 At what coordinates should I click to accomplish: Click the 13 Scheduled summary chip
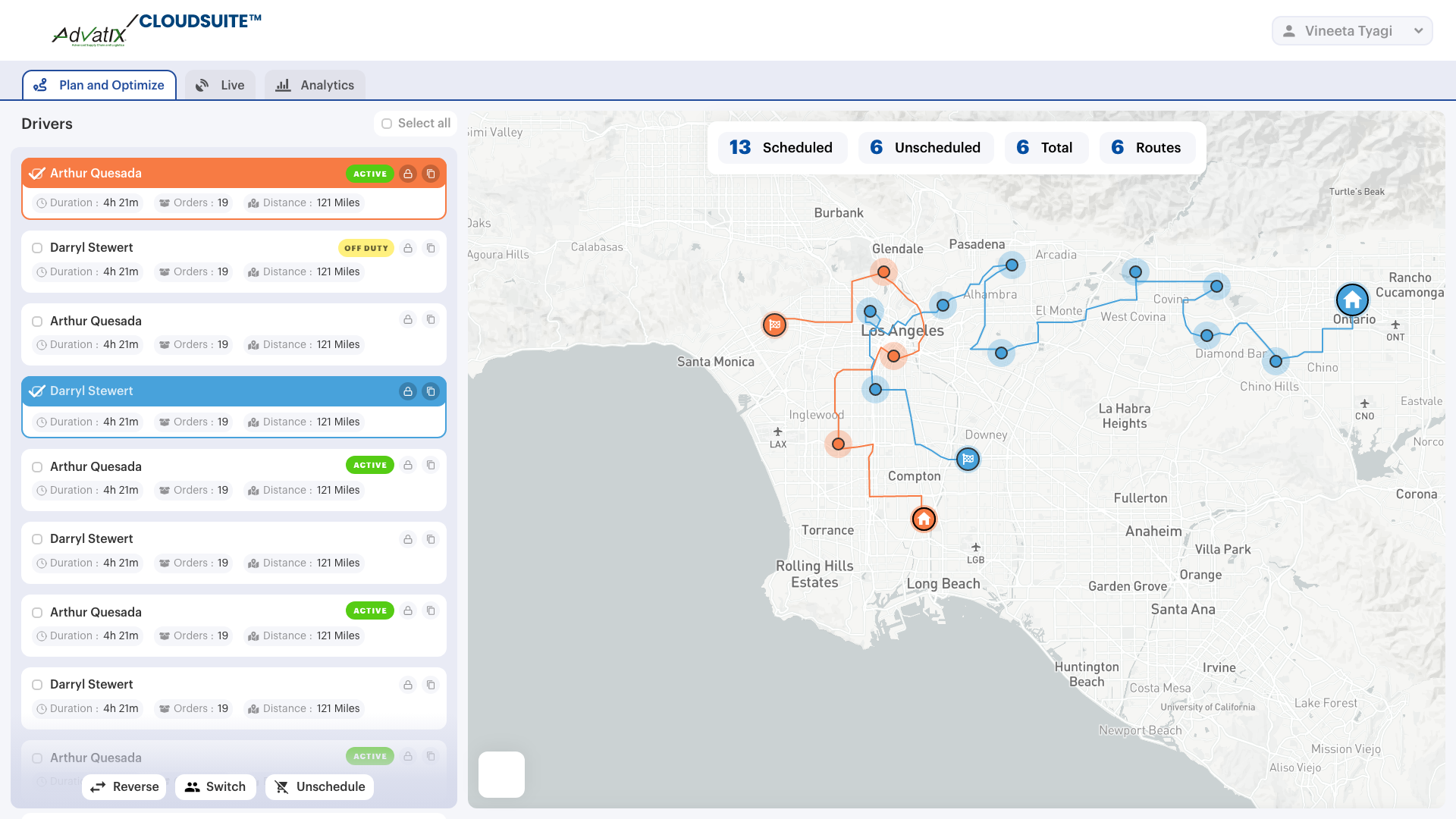(782, 148)
